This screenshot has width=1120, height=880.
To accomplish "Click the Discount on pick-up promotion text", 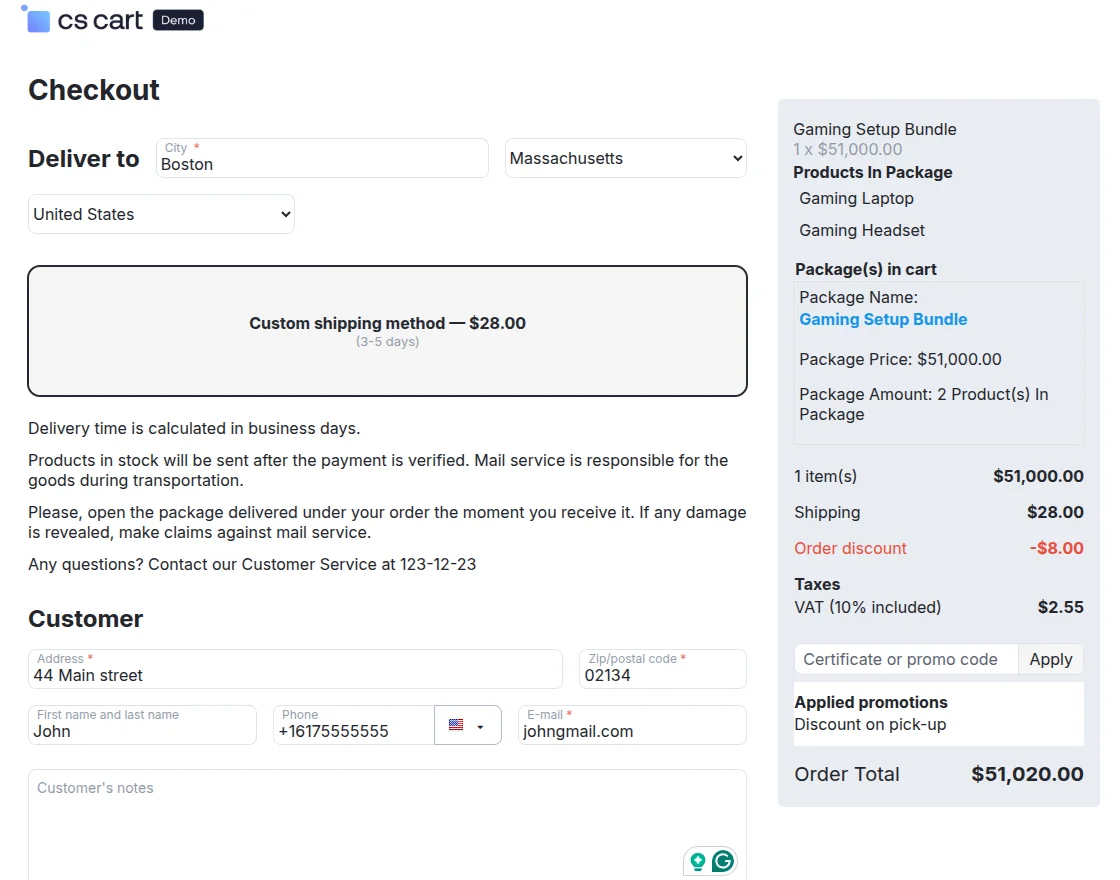I will (870, 724).
